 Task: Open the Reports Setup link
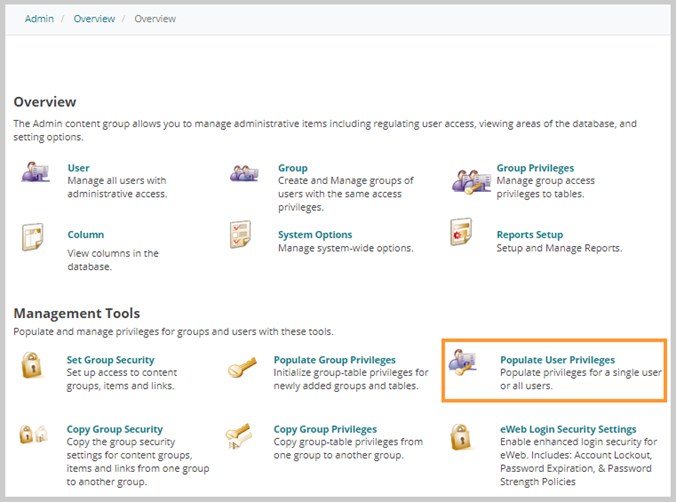point(529,235)
